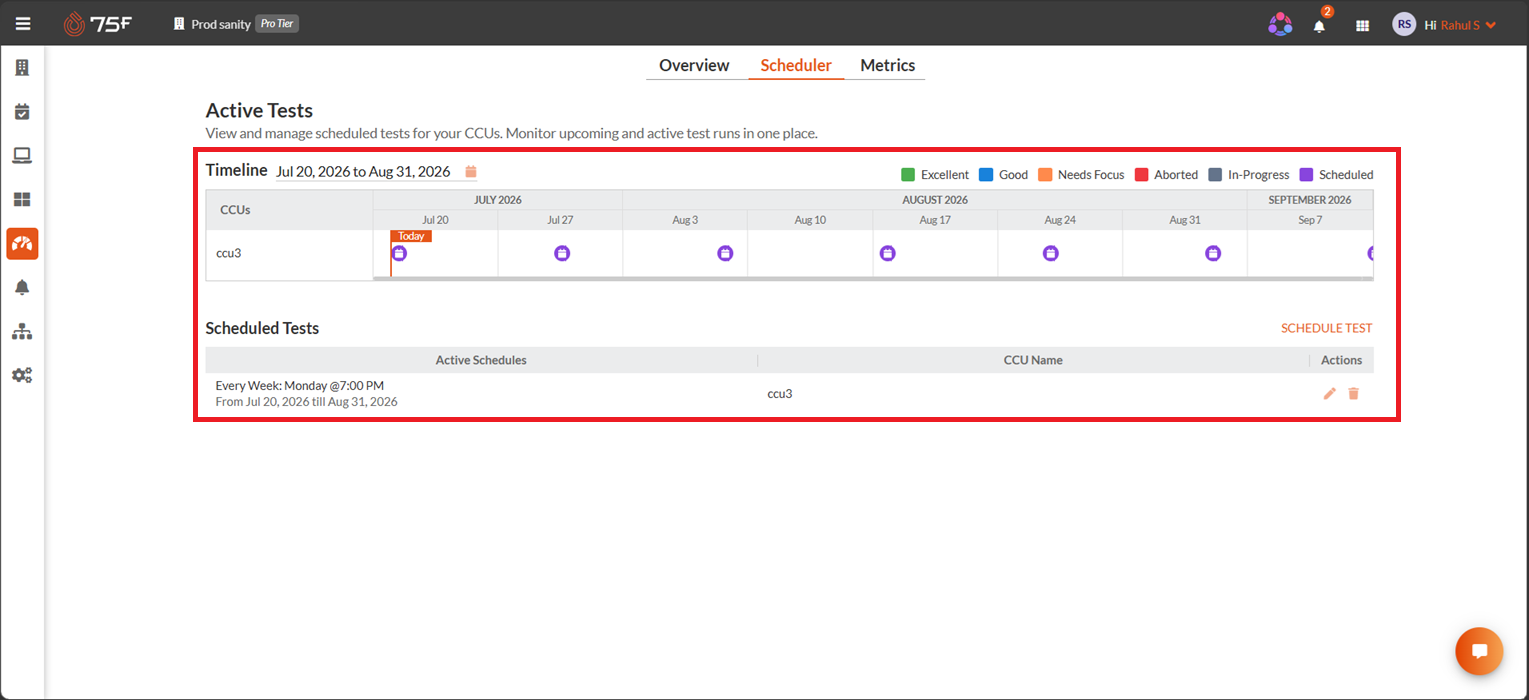Click the Needs Focus orange legend swatch
The image size is (1529, 700).
point(1045,174)
